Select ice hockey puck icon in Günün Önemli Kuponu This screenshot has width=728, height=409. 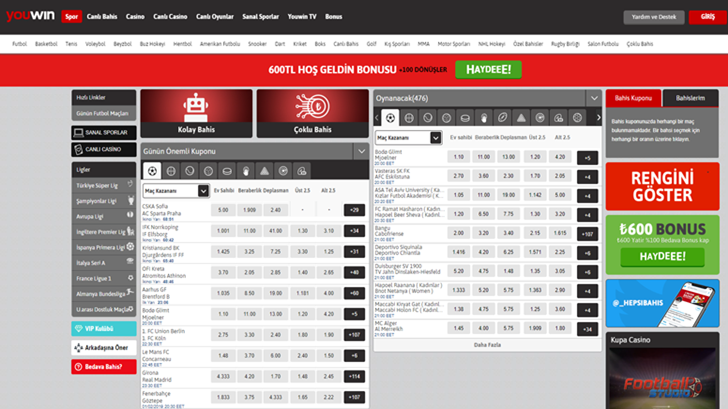[x=227, y=171]
